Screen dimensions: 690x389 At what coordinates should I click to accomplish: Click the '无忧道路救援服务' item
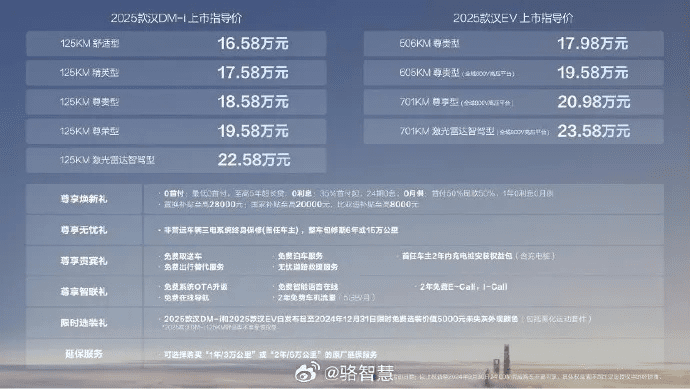pos(308,267)
